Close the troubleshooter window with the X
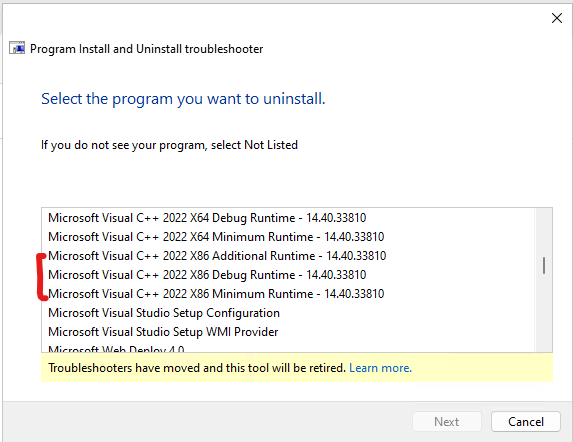573x442 pixels. [557, 18]
